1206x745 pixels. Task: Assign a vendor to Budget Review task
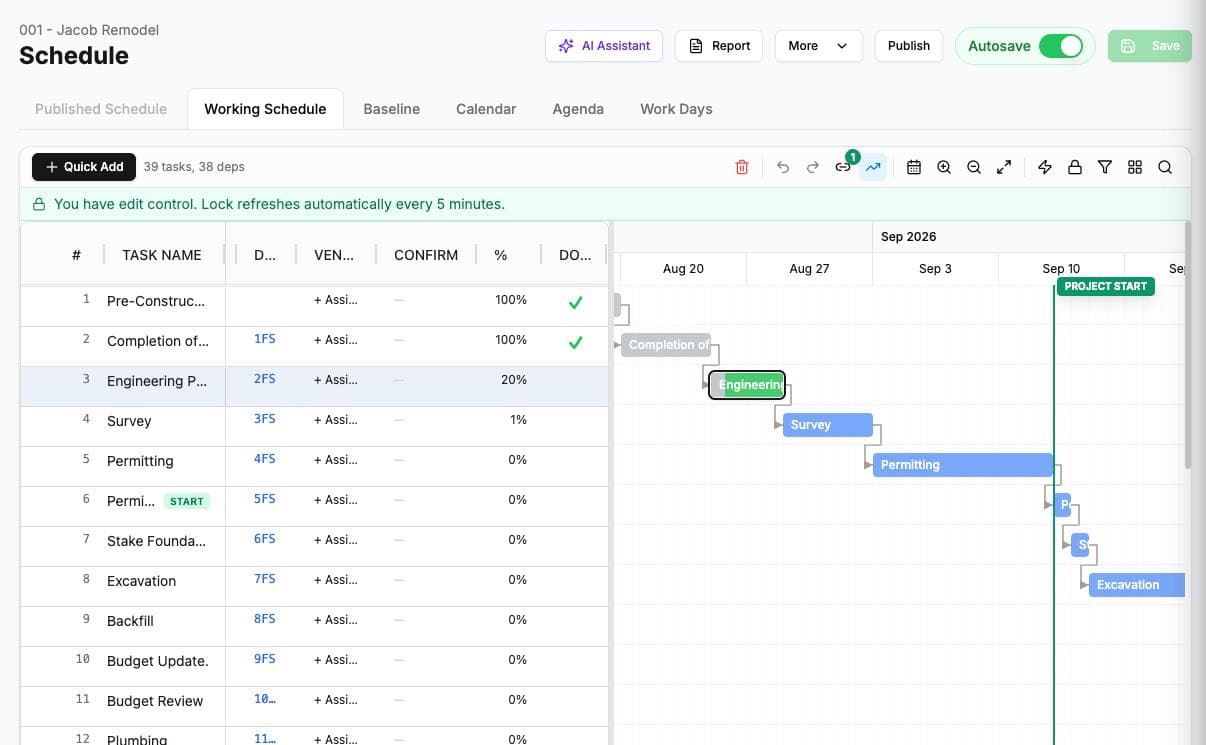coord(336,700)
